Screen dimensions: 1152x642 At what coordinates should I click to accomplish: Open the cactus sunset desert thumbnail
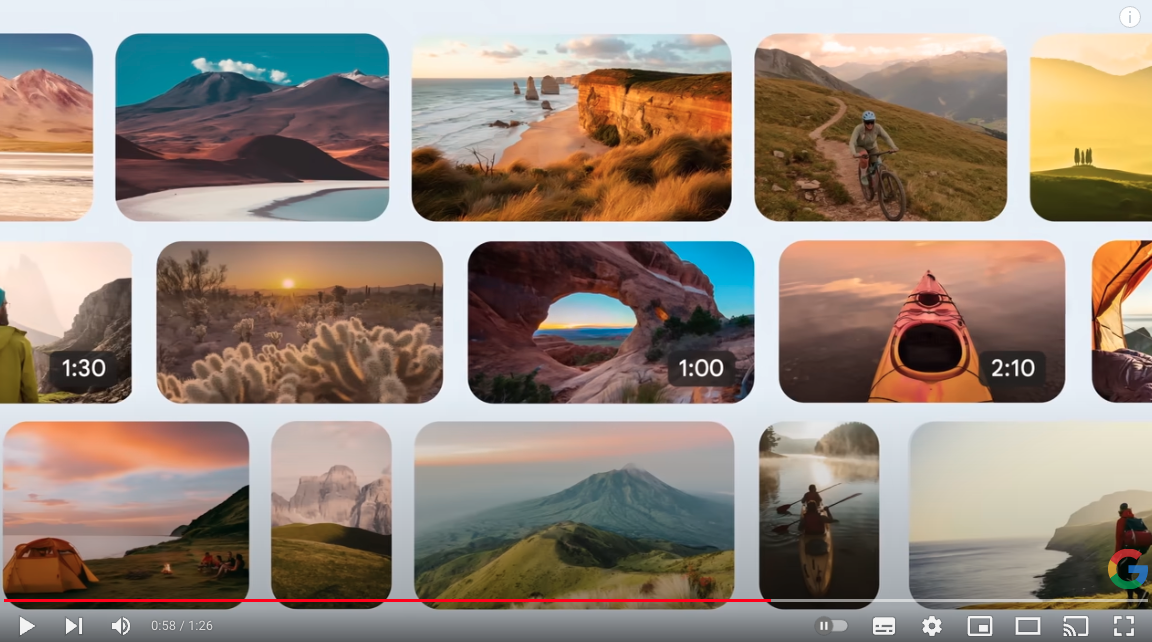299,322
